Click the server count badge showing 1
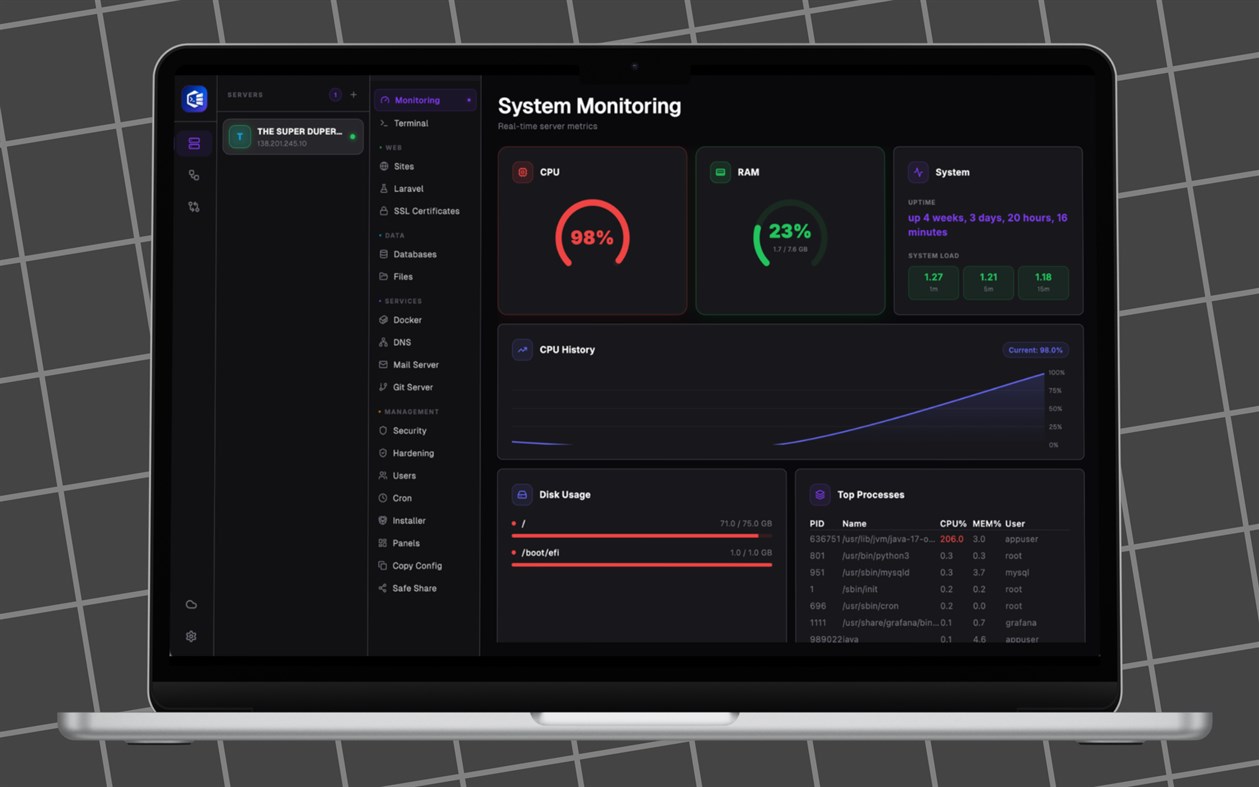The height and width of the screenshot is (787, 1259). [336, 95]
